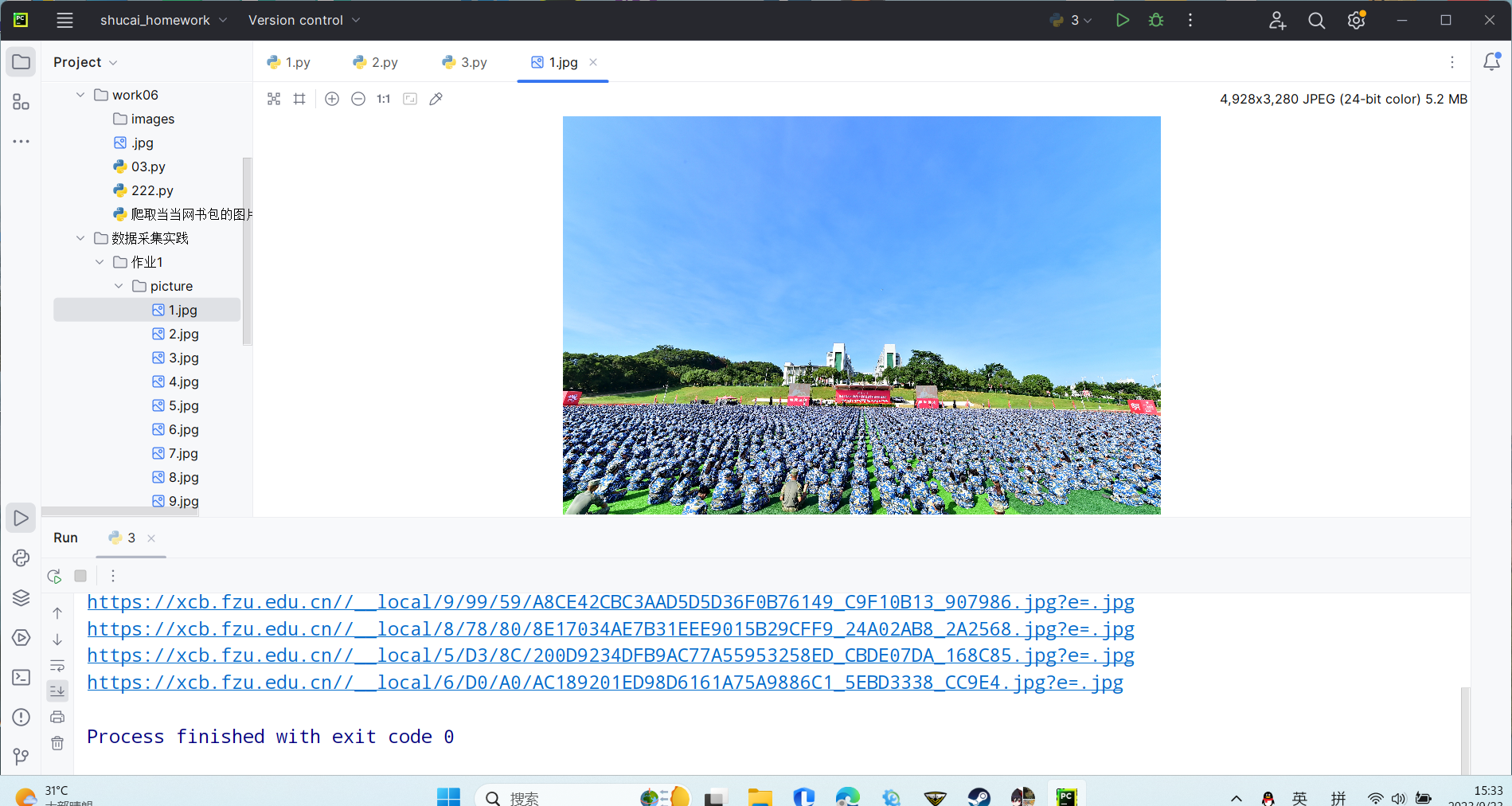1512x806 pixels.
Task: Open Run panel more options
Action: 113,576
